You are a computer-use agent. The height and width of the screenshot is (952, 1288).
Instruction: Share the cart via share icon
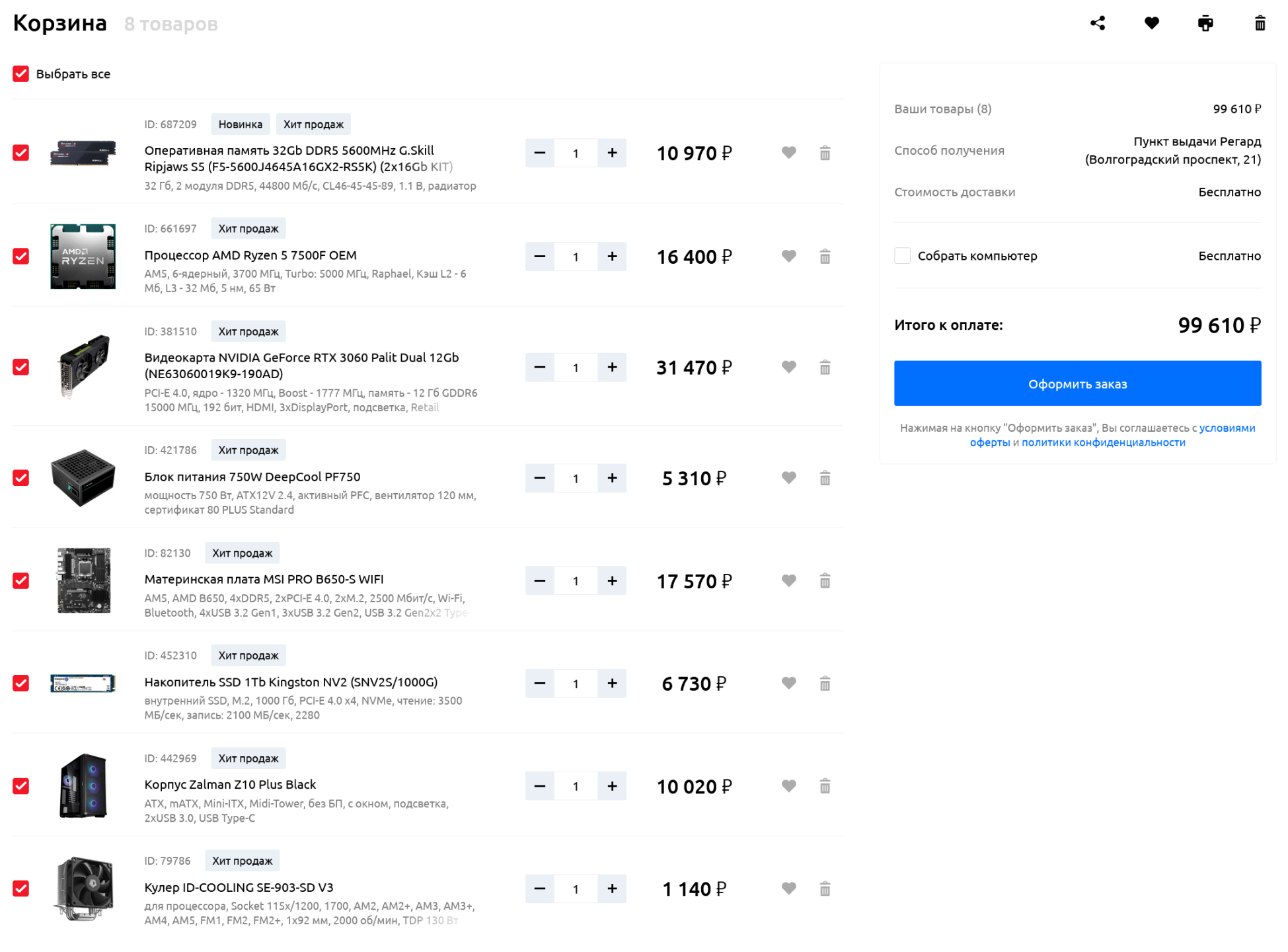pos(1097,23)
